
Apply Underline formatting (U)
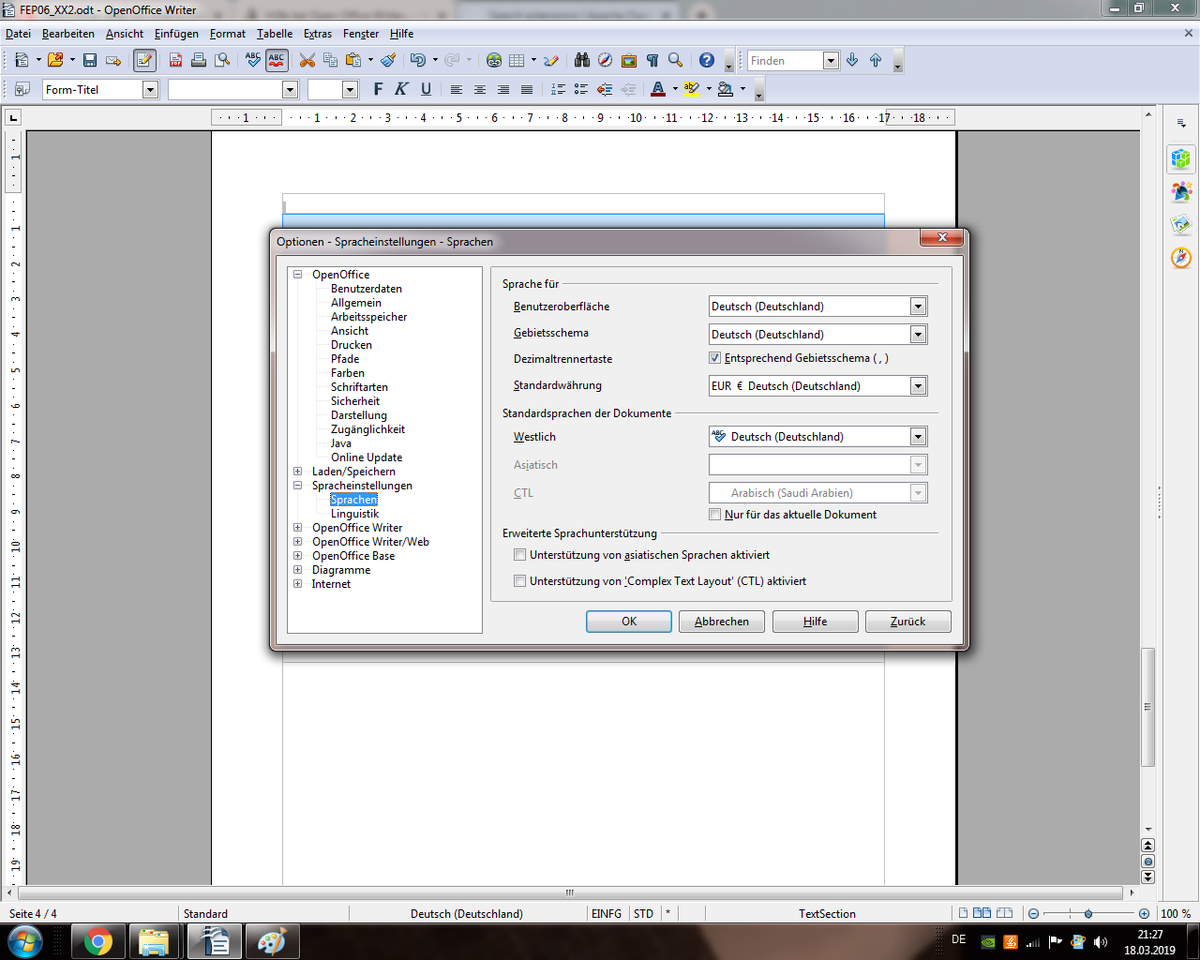(x=425, y=89)
